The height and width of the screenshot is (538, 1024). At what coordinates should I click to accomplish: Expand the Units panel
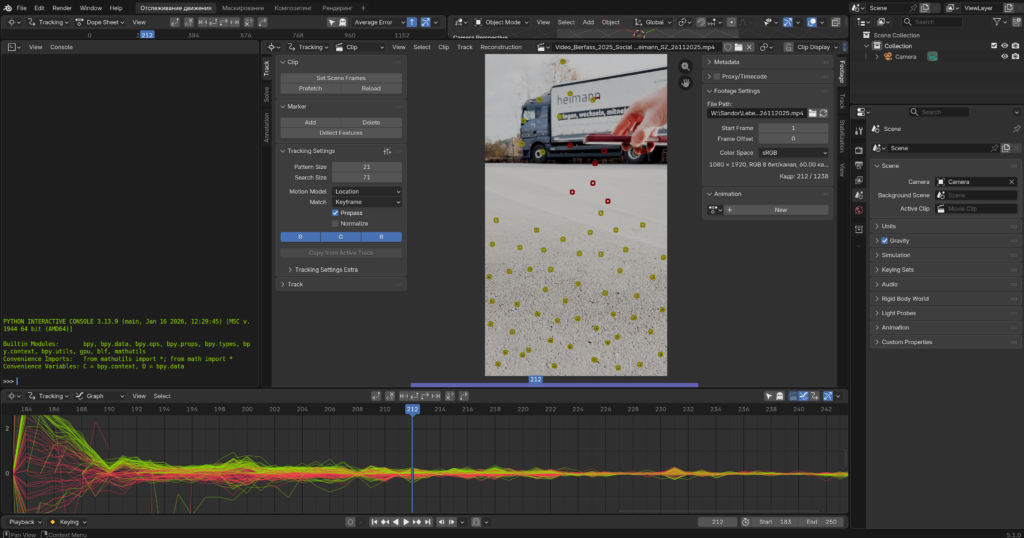[944, 226]
